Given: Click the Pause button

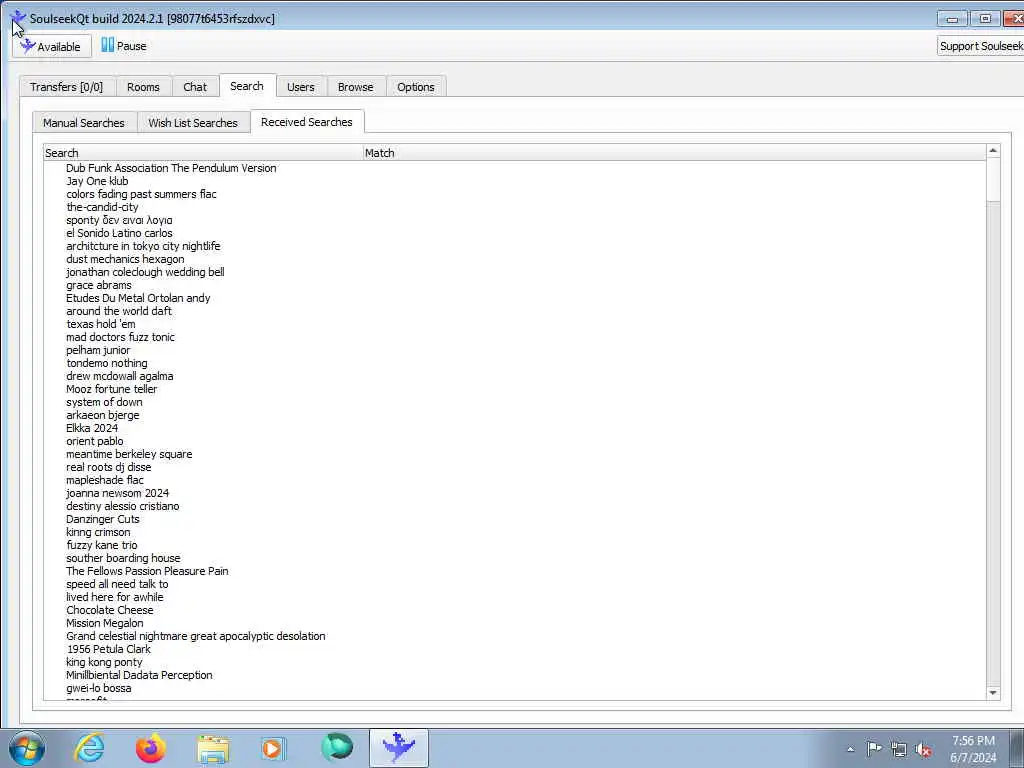Looking at the screenshot, I should (124, 46).
